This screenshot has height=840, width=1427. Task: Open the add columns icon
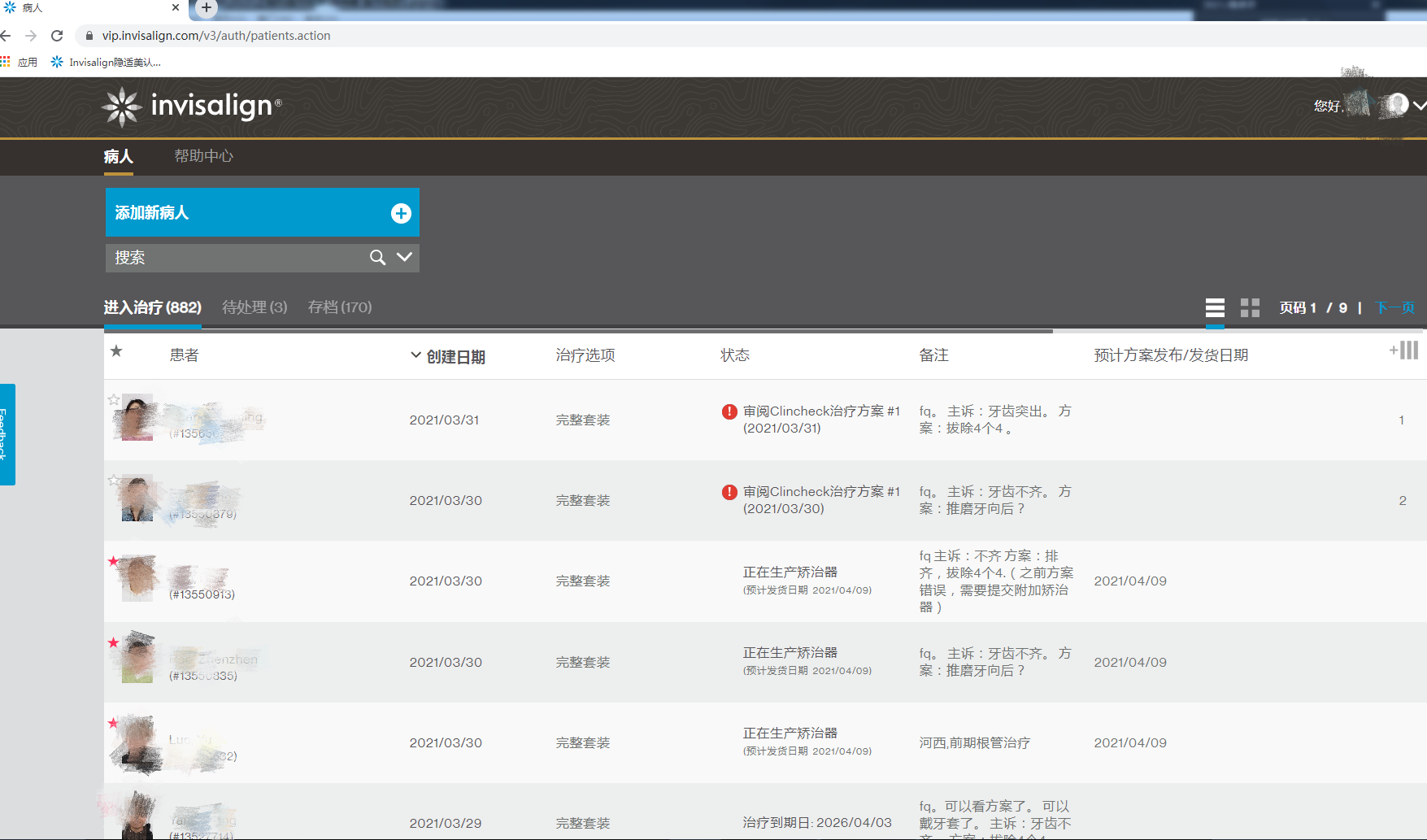(1404, 350)
